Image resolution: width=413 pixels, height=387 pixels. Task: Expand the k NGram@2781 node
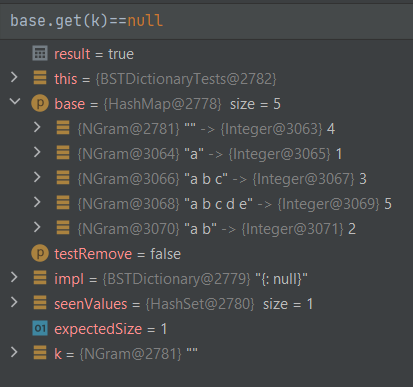coord(14,352)
